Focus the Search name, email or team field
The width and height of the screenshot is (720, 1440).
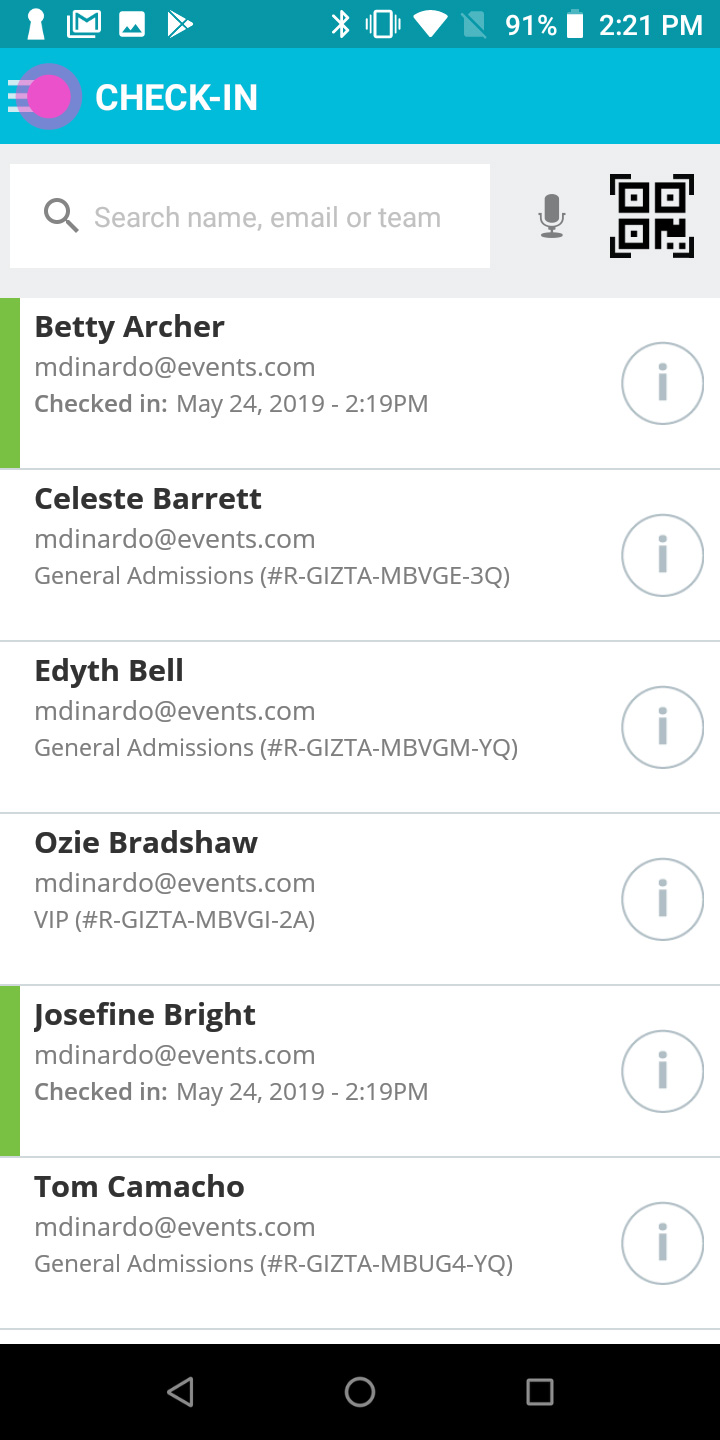pyautogui.click(x=250, y=216)
